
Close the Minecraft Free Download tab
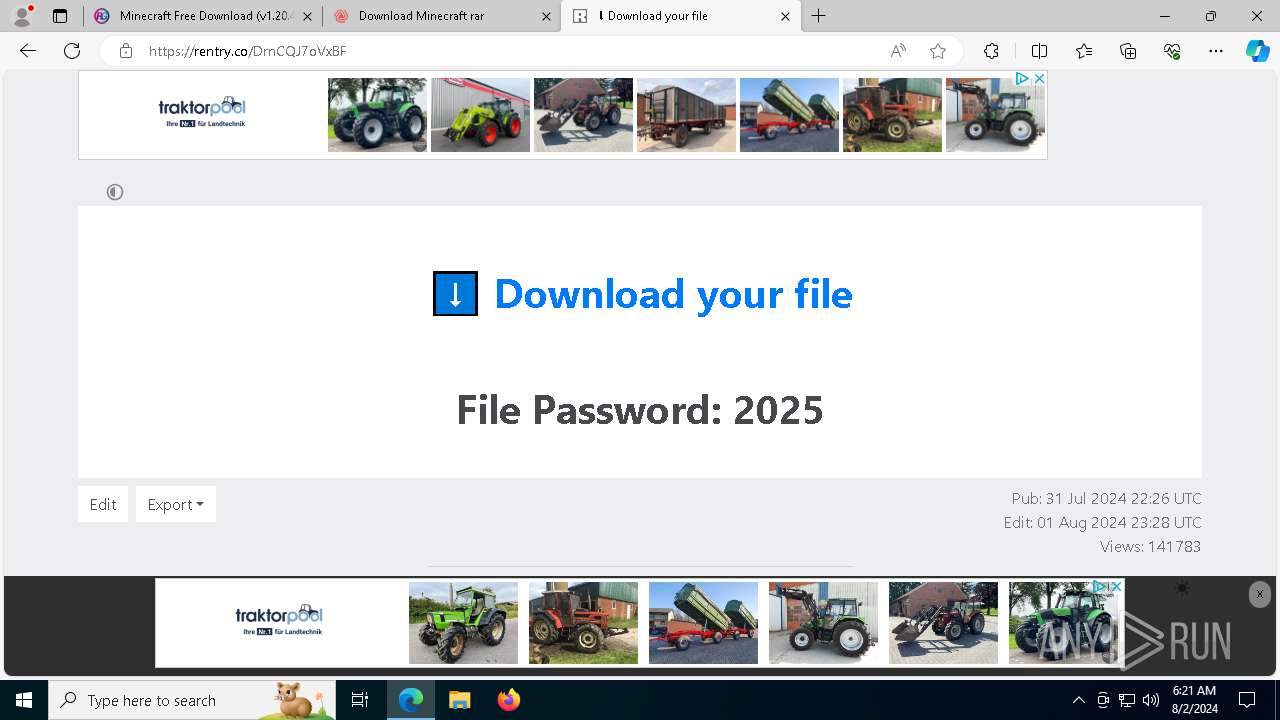(x=307, y=16)
